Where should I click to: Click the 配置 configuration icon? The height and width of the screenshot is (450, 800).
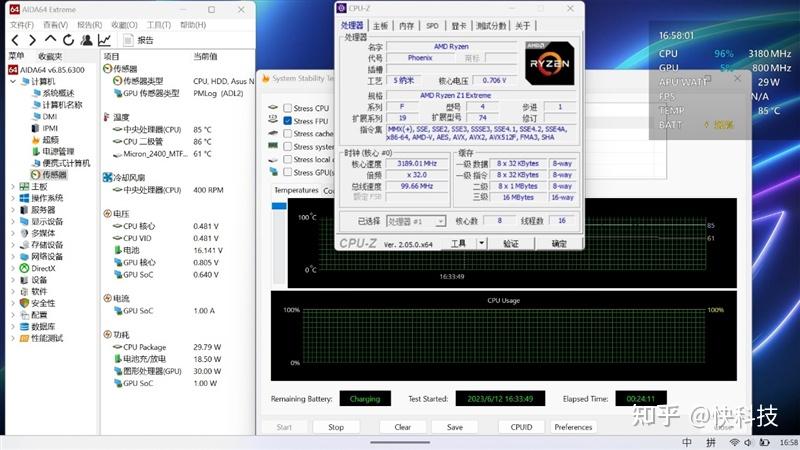[24, 315]
